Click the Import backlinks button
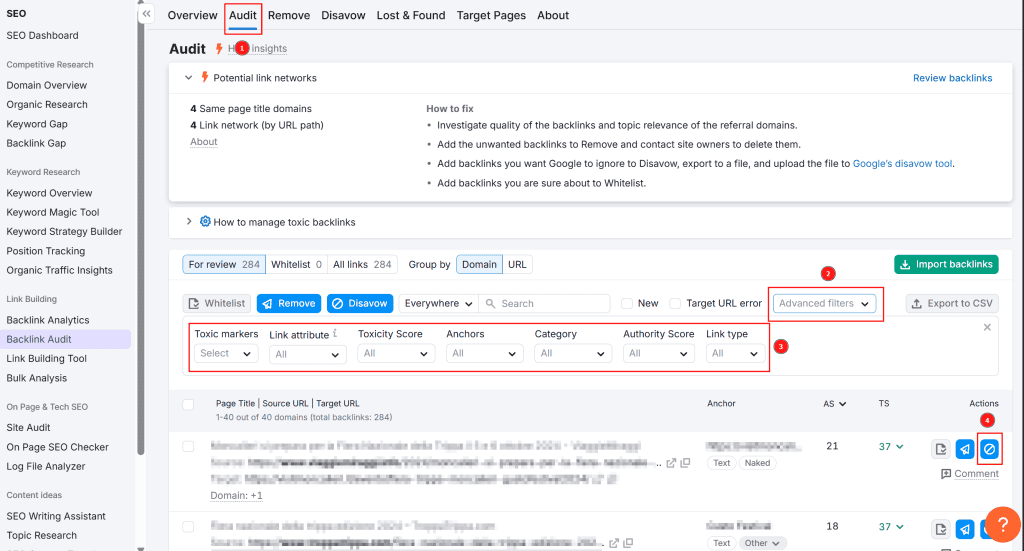This screenshot has height=551, width=1024. point(945,264)
